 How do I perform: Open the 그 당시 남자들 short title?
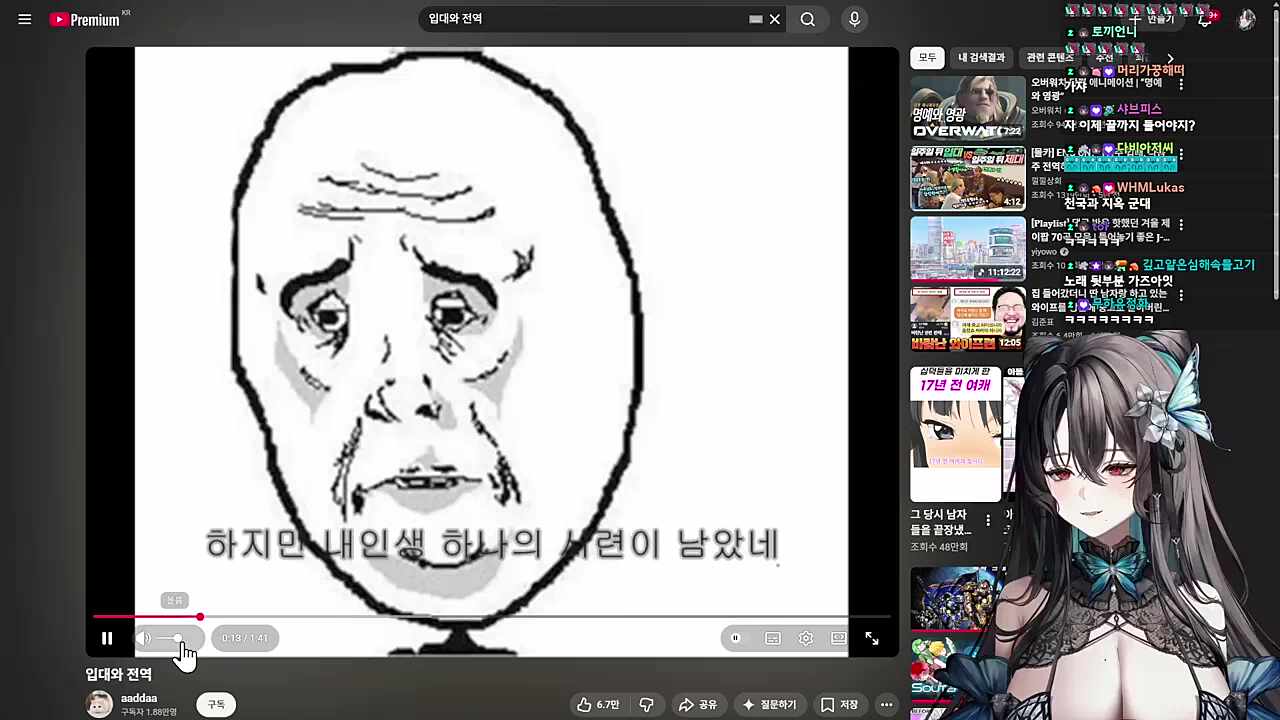(x=940, y=522)
